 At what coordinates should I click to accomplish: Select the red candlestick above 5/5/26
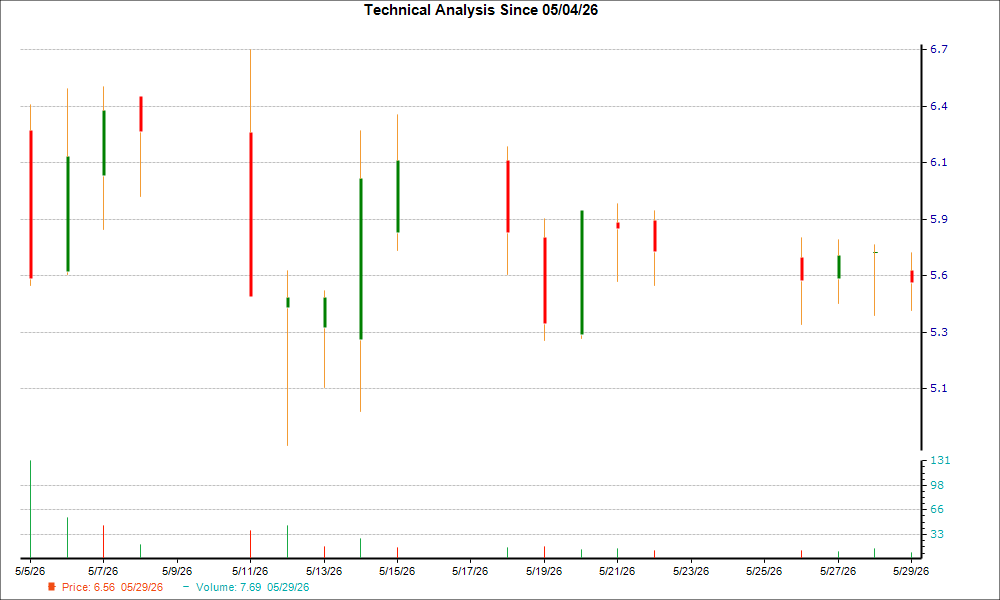coord(31,204)
